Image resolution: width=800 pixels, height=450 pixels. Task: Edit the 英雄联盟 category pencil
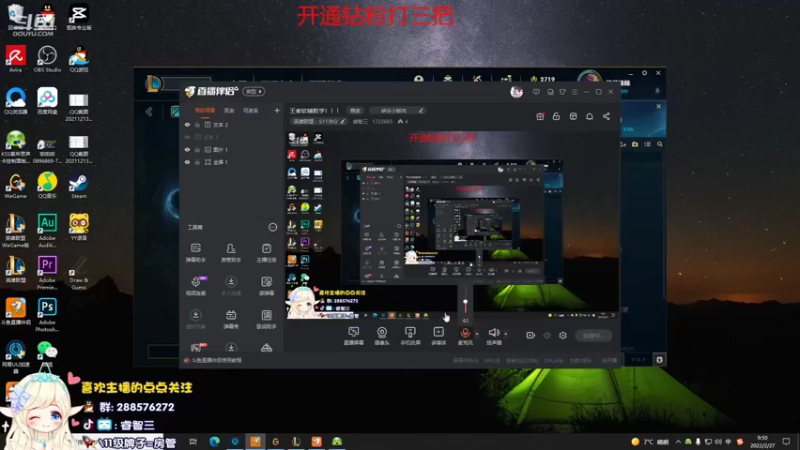tap(343, 121)
